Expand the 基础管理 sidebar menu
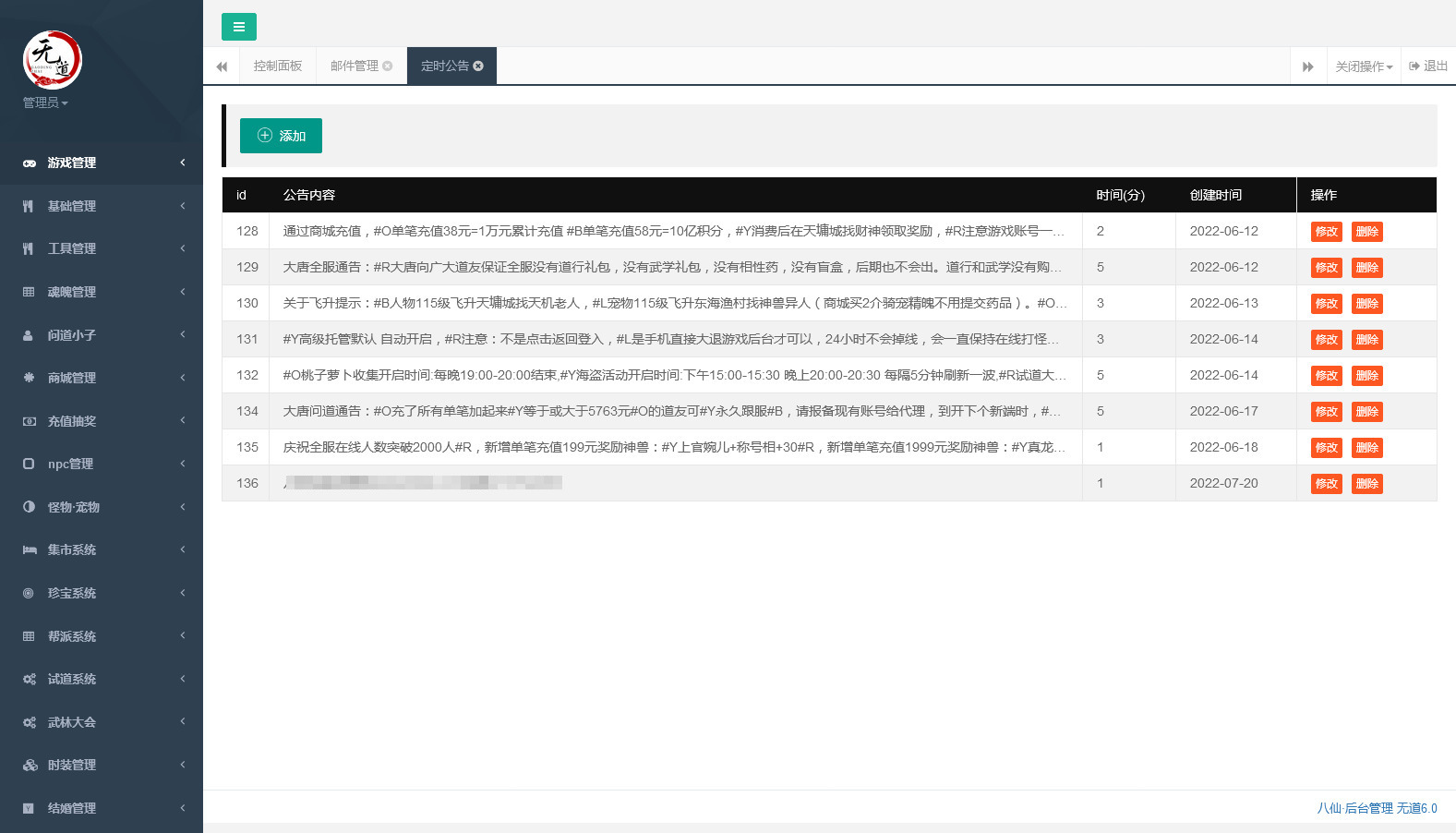1456x833 pixels. point(72,206)
